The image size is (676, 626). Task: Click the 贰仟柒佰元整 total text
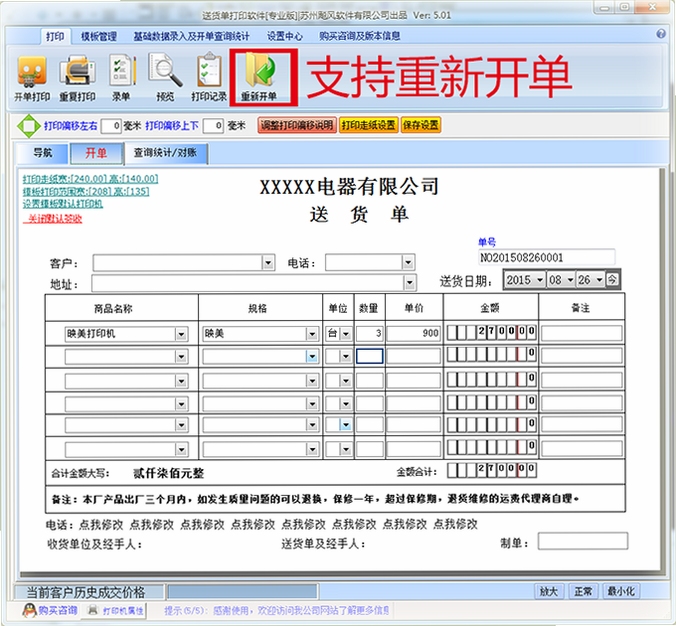[x=169, y=473]
